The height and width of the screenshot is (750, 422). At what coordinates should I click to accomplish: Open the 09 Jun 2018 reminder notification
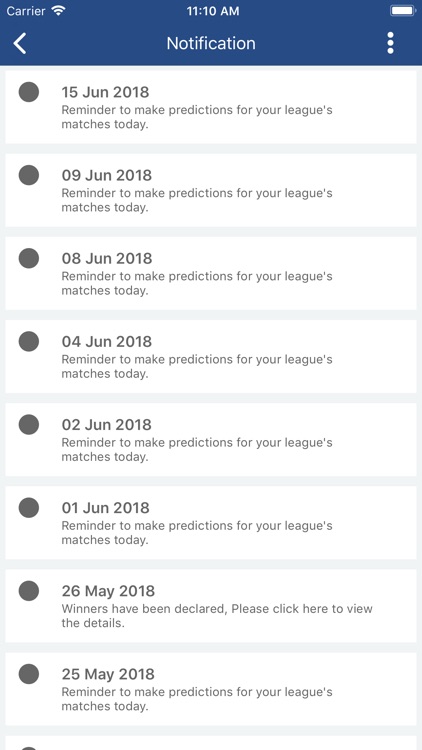pos(211,190)
